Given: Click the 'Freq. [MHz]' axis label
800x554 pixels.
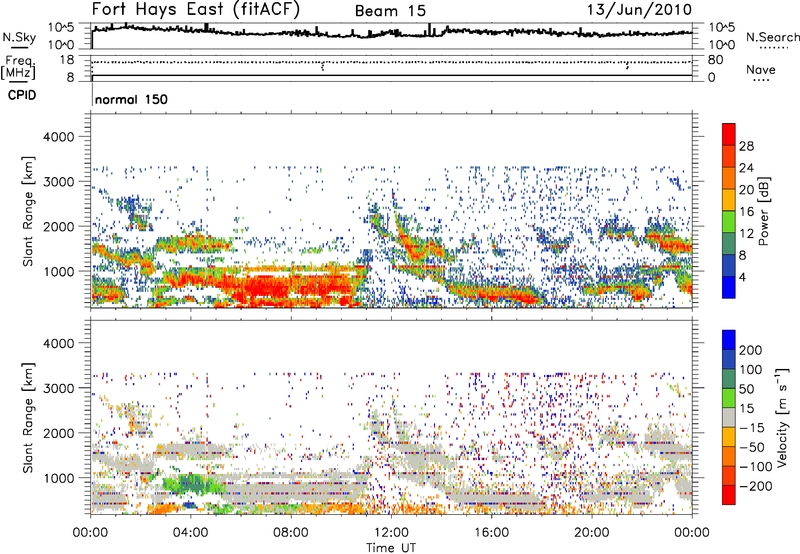Looking at the screenshot, I should pos(18,67).
